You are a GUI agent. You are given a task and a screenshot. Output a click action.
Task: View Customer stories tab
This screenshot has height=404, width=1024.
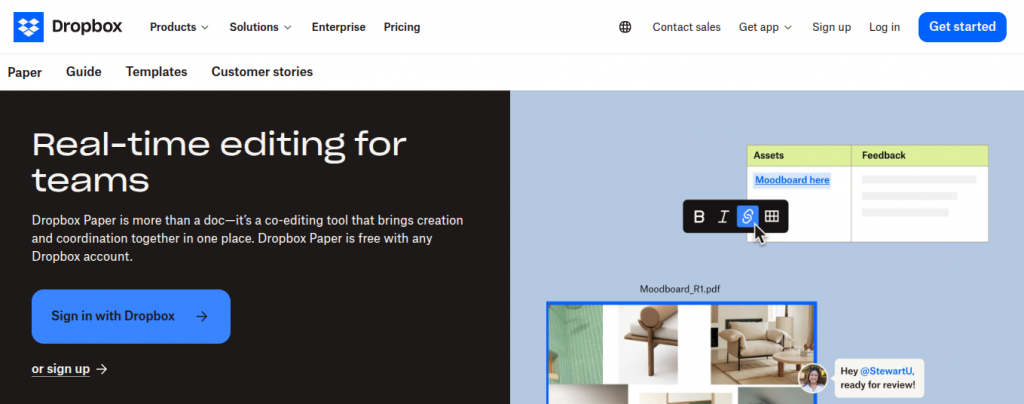(262, 72)
